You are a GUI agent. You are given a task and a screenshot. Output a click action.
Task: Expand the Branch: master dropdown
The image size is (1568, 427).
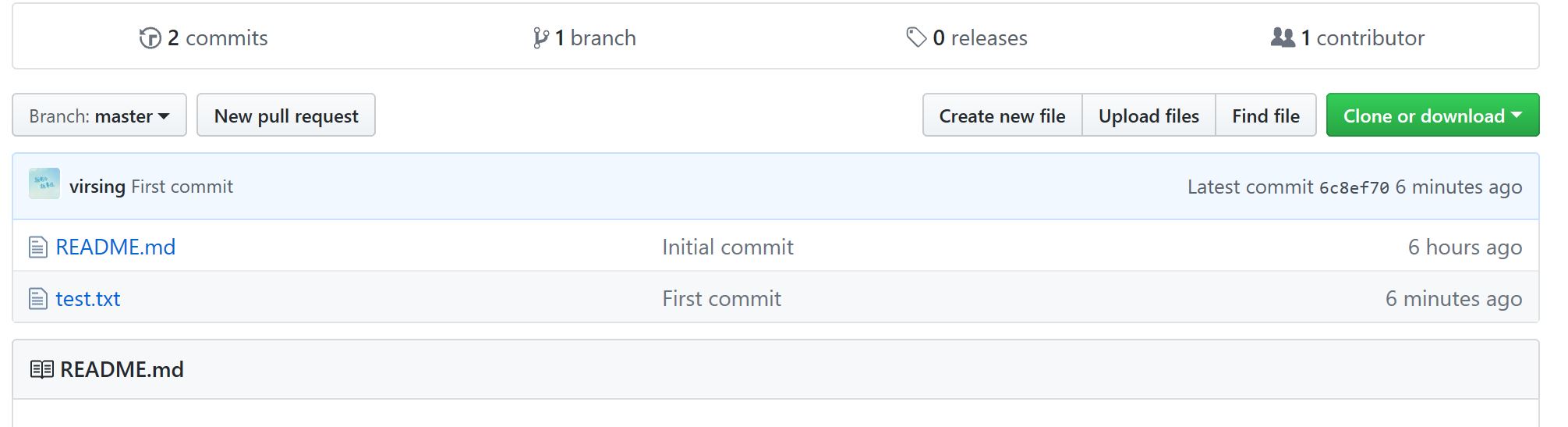coord(99,116)
